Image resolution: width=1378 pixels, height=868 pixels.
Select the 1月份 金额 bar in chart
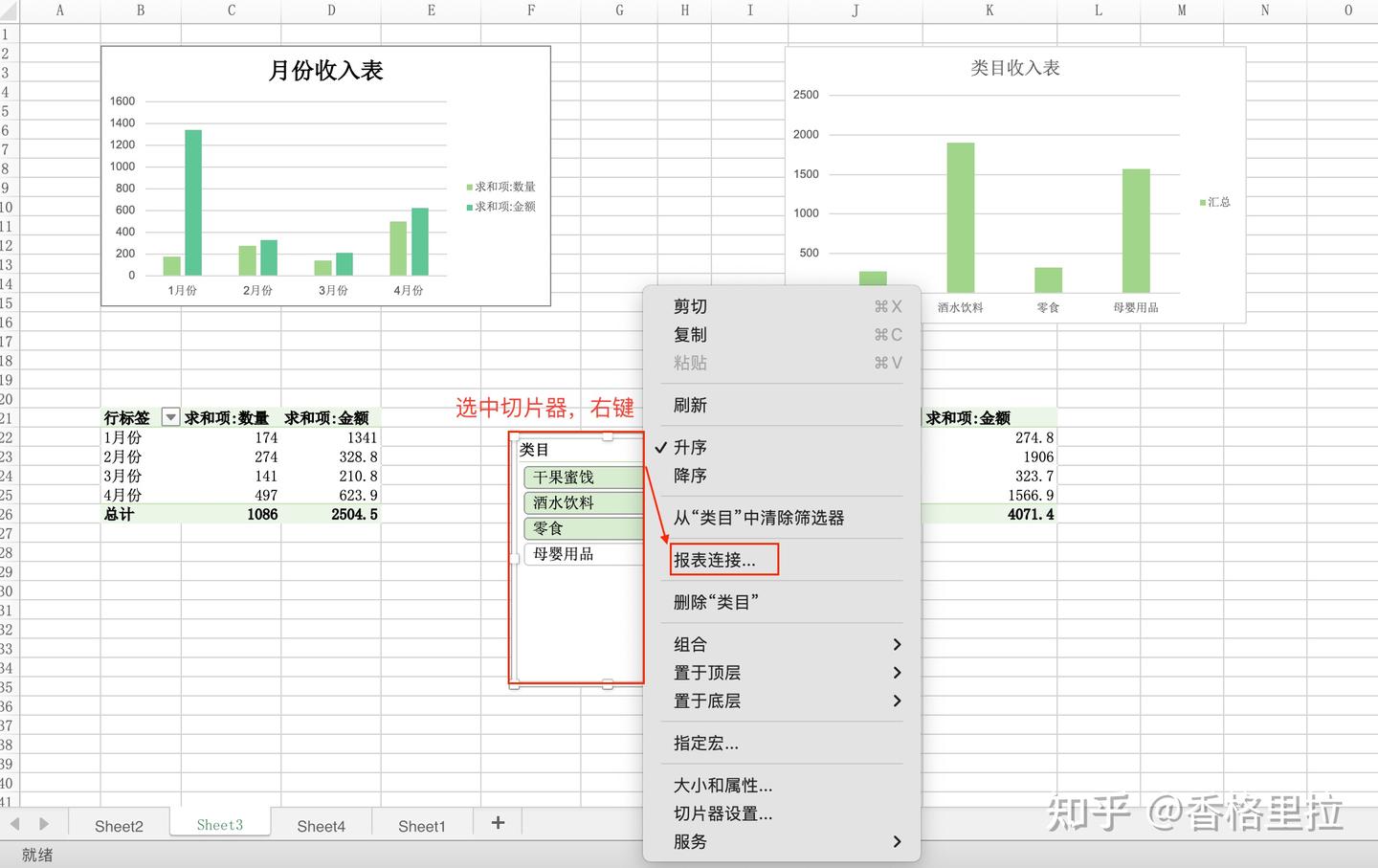click(x=193, y=203)
